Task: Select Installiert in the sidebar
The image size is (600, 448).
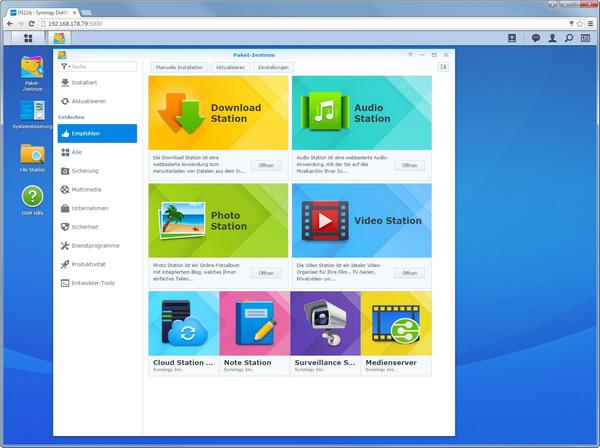Action: coord(97,83)
